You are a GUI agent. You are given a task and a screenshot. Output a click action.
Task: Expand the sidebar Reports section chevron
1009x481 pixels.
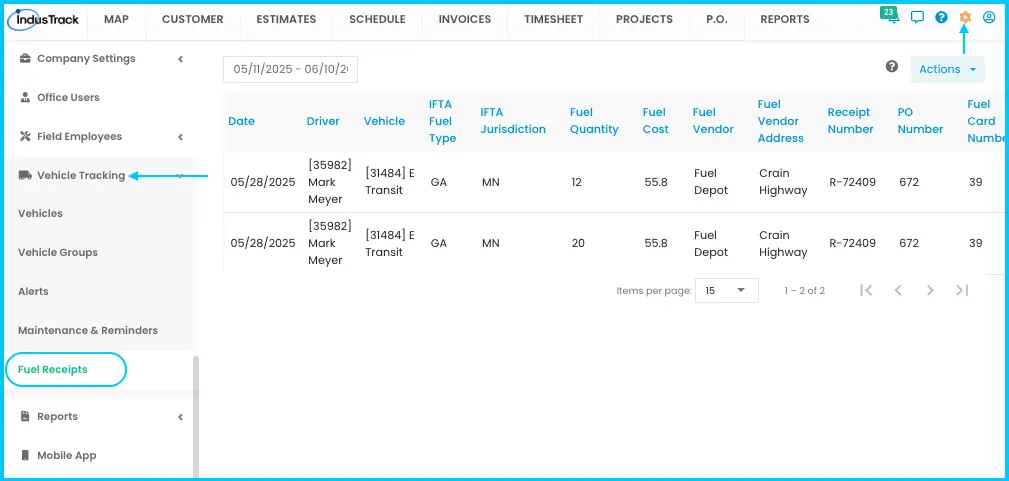tap(181, 417)
